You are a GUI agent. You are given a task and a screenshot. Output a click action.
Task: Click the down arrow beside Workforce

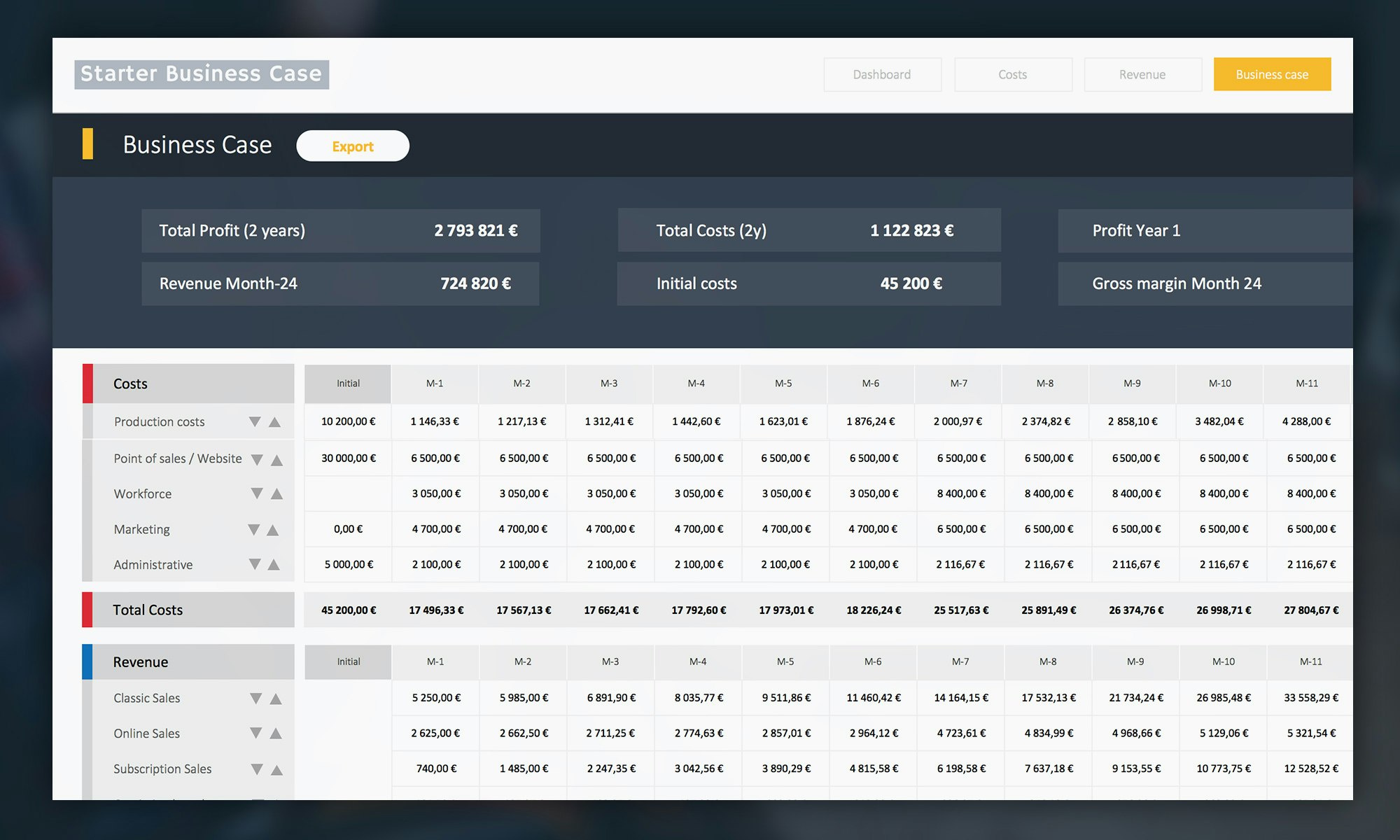[x=255, y=493]
